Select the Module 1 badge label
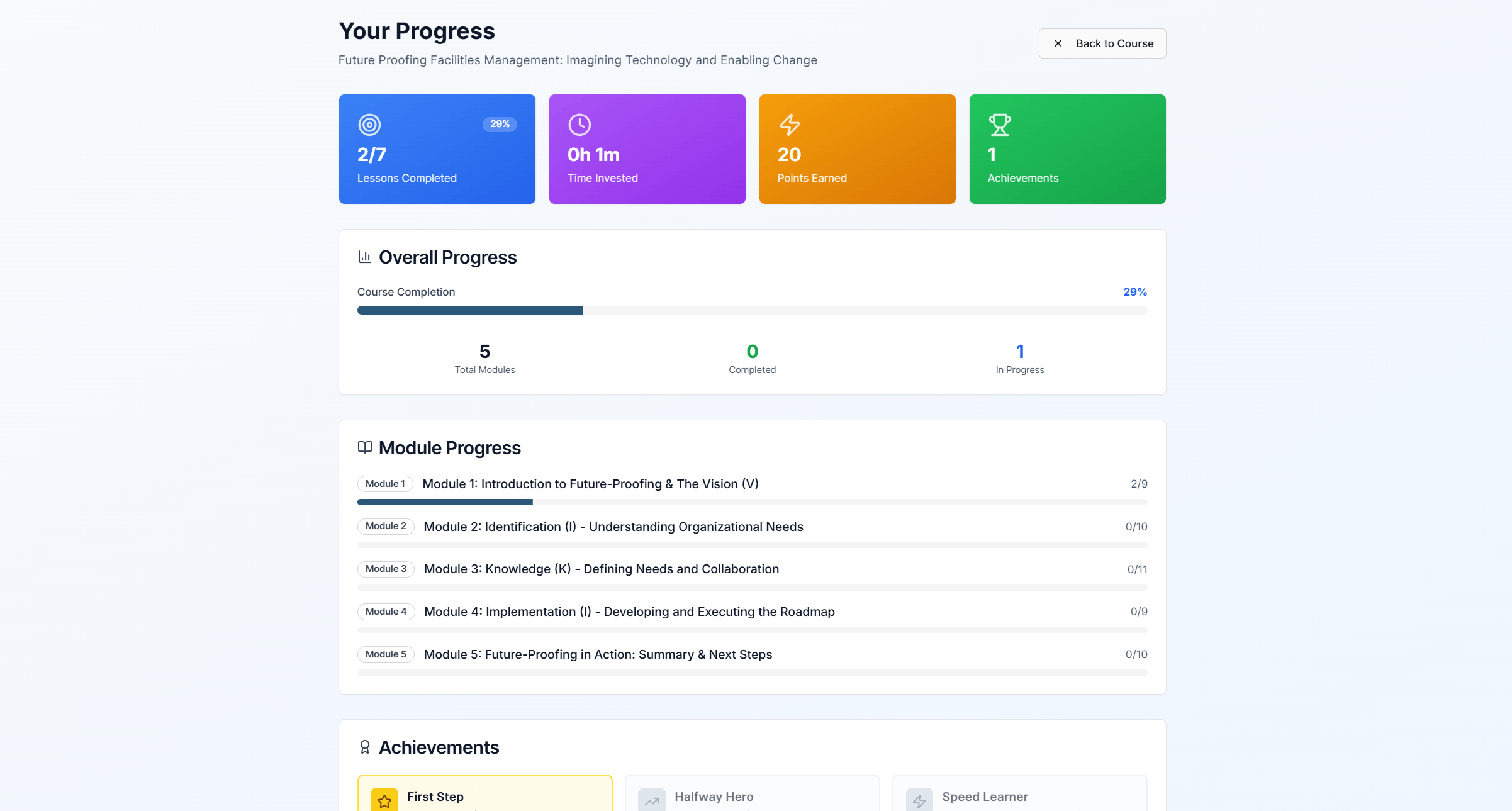The image size is (1512, 811). (x=385, y=484)
